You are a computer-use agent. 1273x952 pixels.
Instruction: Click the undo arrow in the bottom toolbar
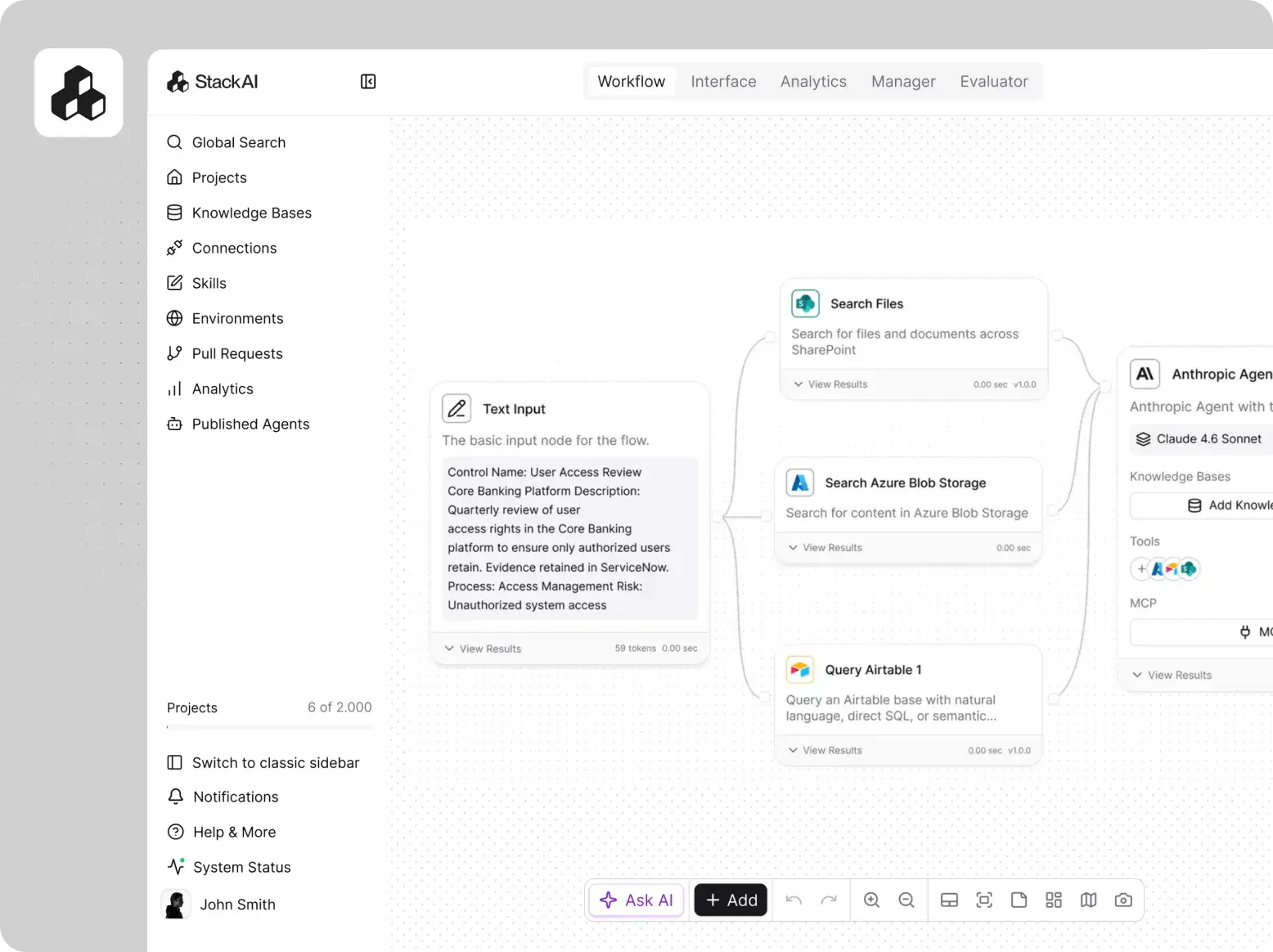coord(794,900)
